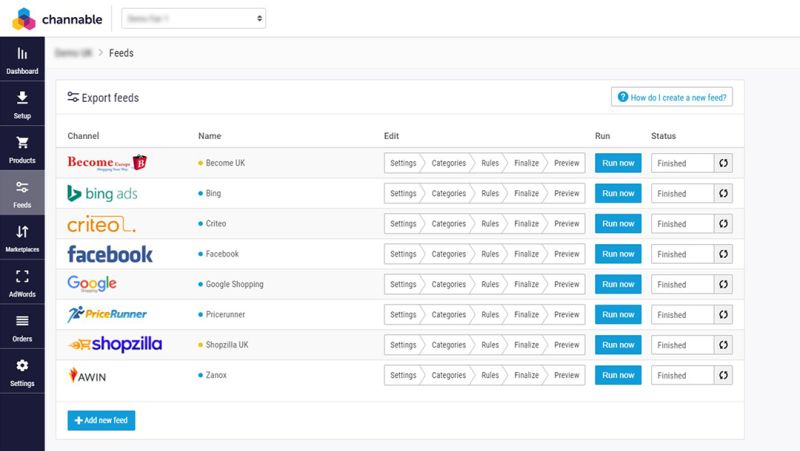The image size is (800, 451).
Task: Click the Shopzilla channel logo
Action: click(x=115, y=344)
